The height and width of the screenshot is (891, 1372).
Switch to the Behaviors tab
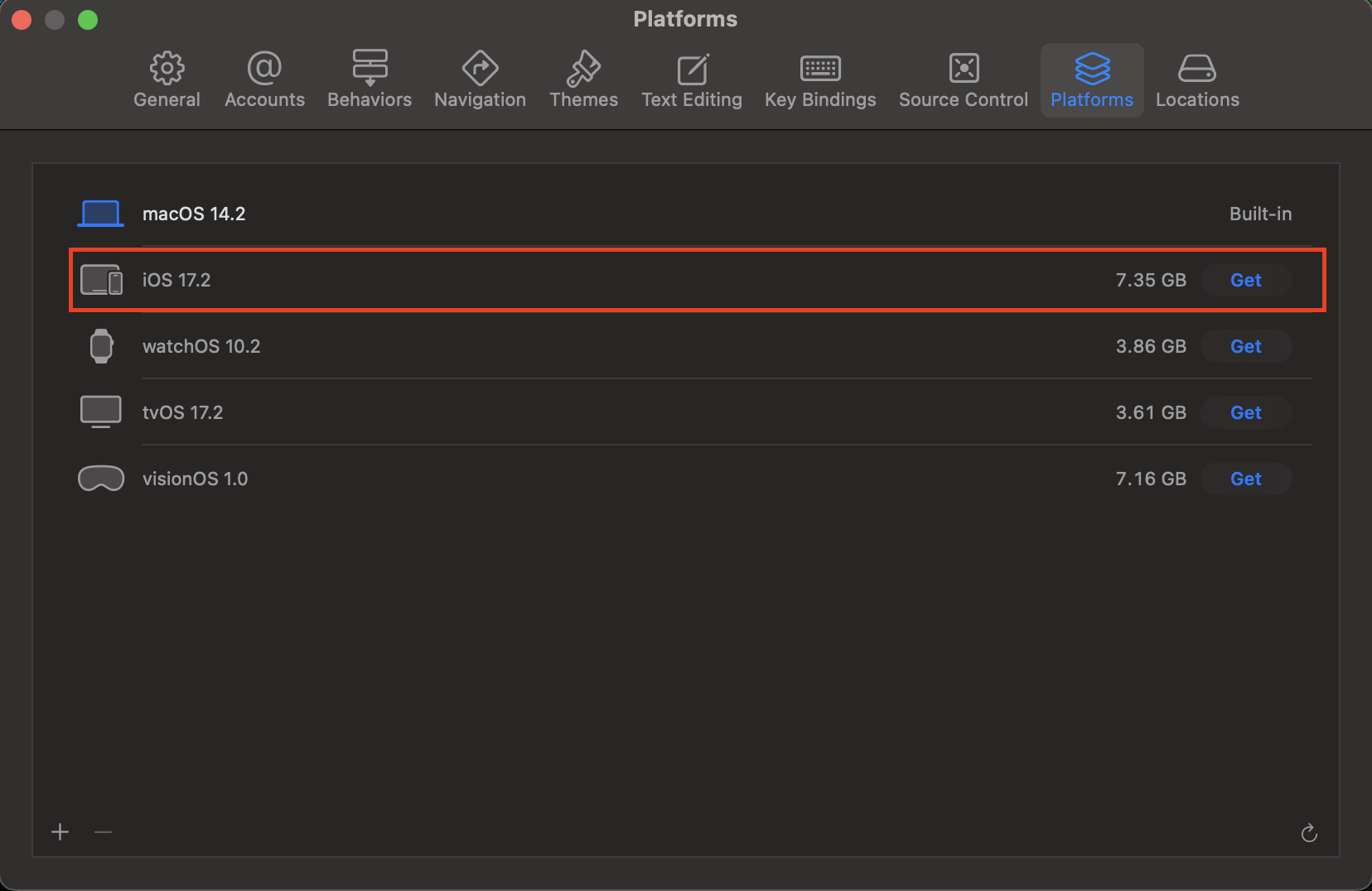(370, 80)
